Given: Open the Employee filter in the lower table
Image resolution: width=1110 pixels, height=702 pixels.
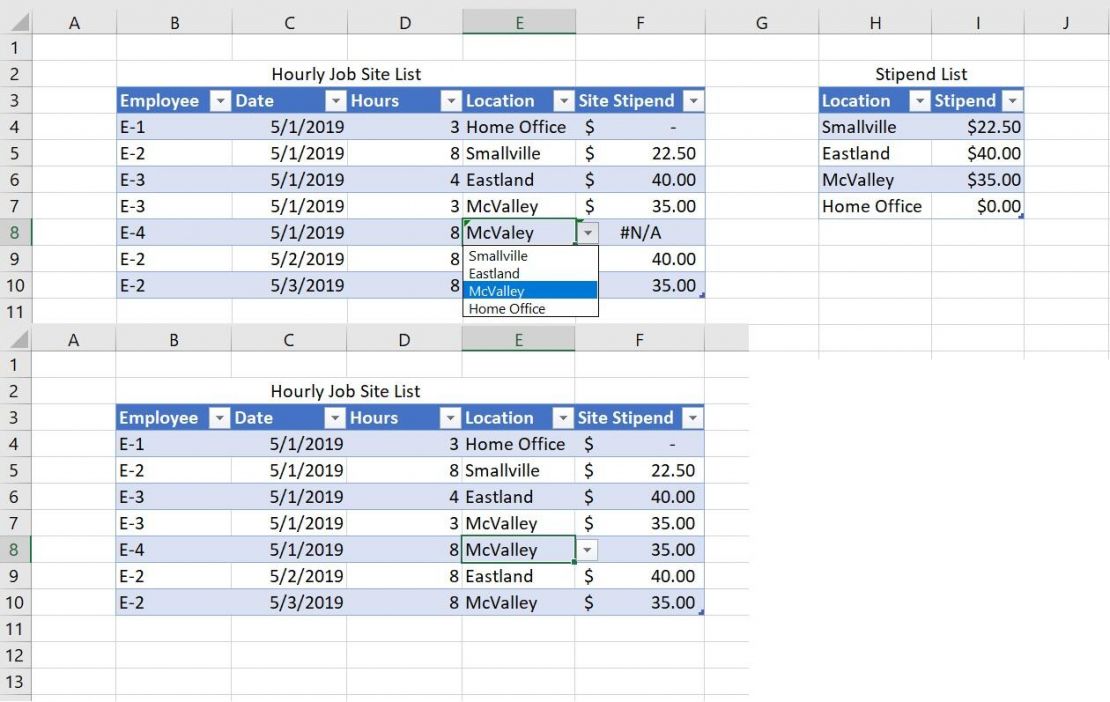Looking at the screenshot, I should click(221, 418).
